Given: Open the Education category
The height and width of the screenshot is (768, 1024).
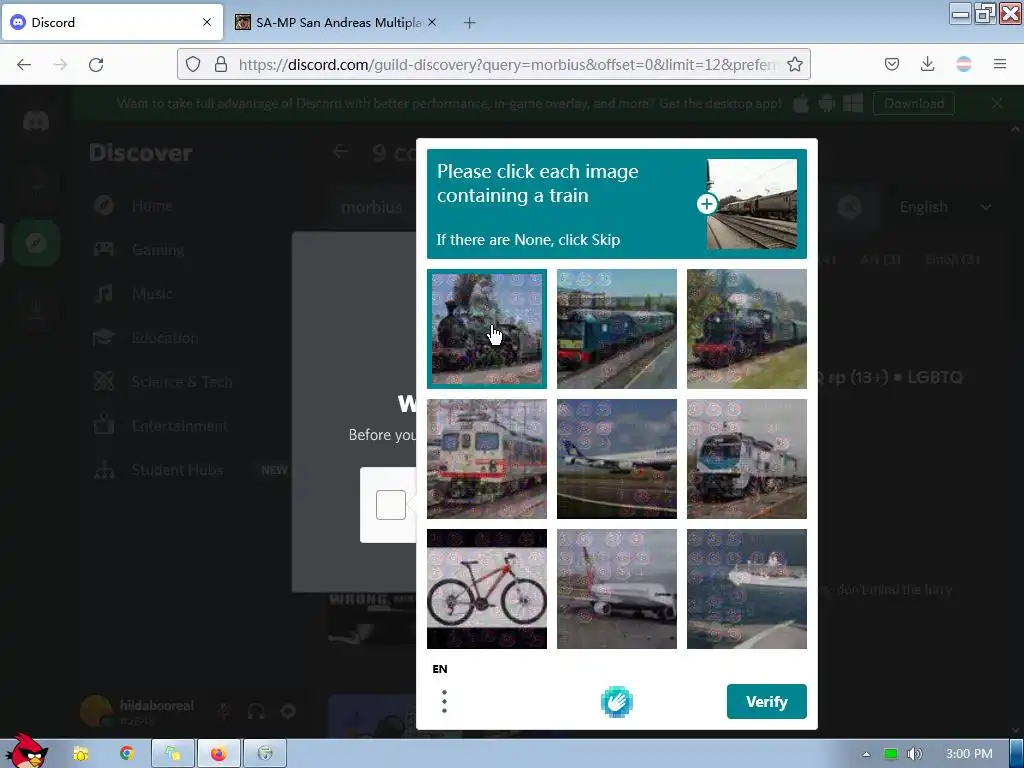Looking at the screenshot, I should point(165,338).
